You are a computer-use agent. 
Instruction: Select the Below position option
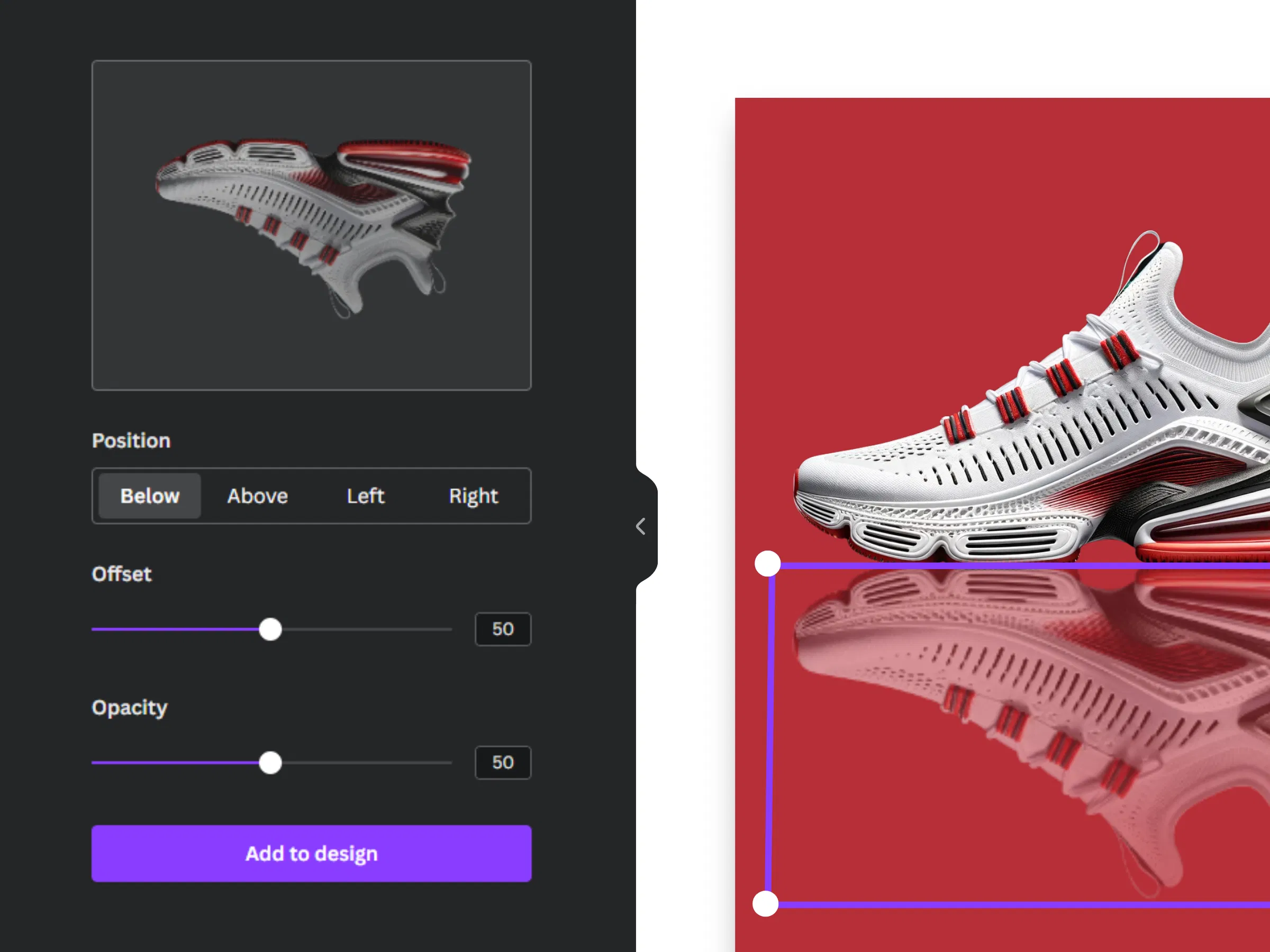(149, 496)
